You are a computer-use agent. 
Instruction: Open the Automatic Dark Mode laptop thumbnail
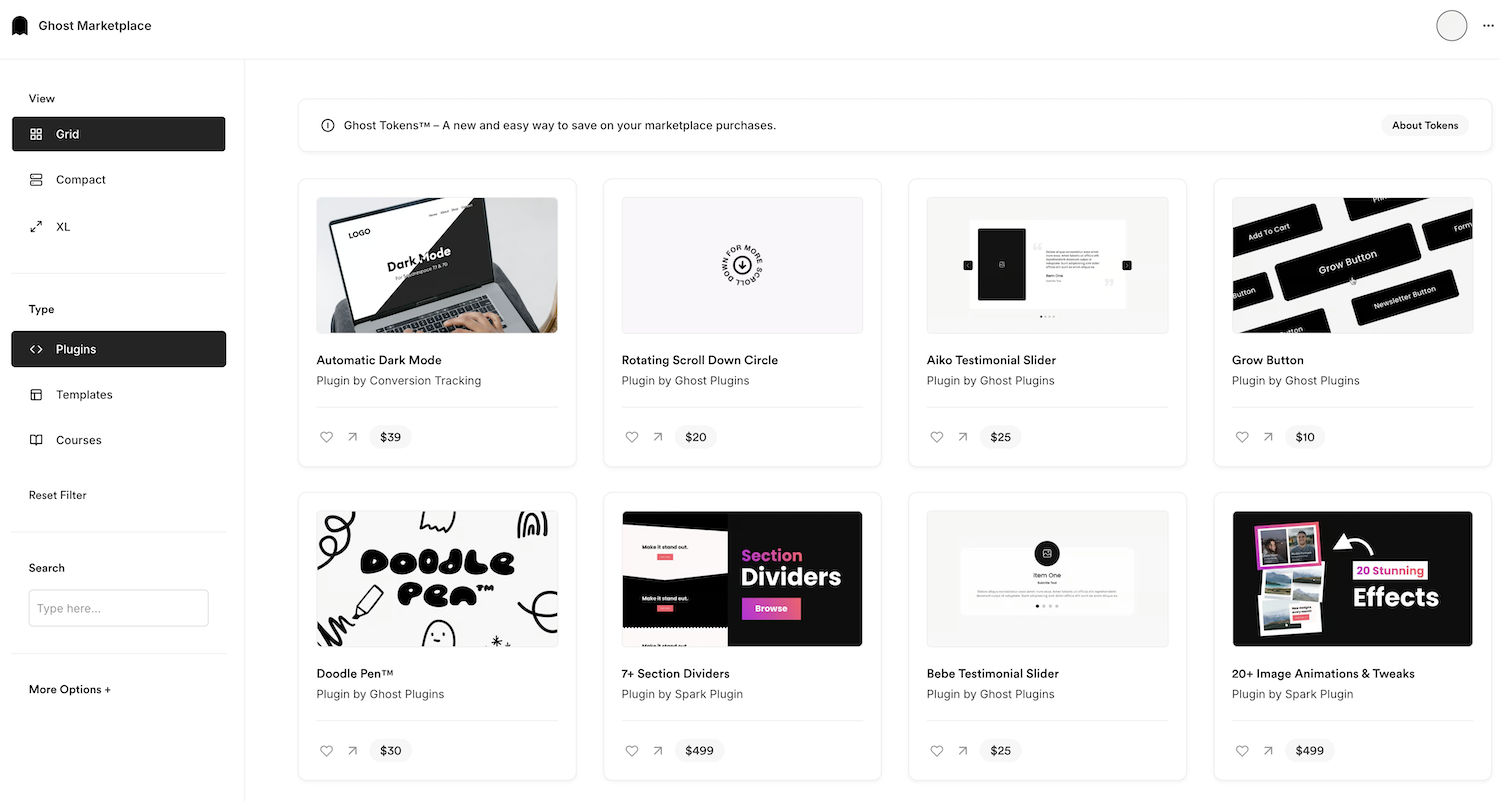pos(437,265)
